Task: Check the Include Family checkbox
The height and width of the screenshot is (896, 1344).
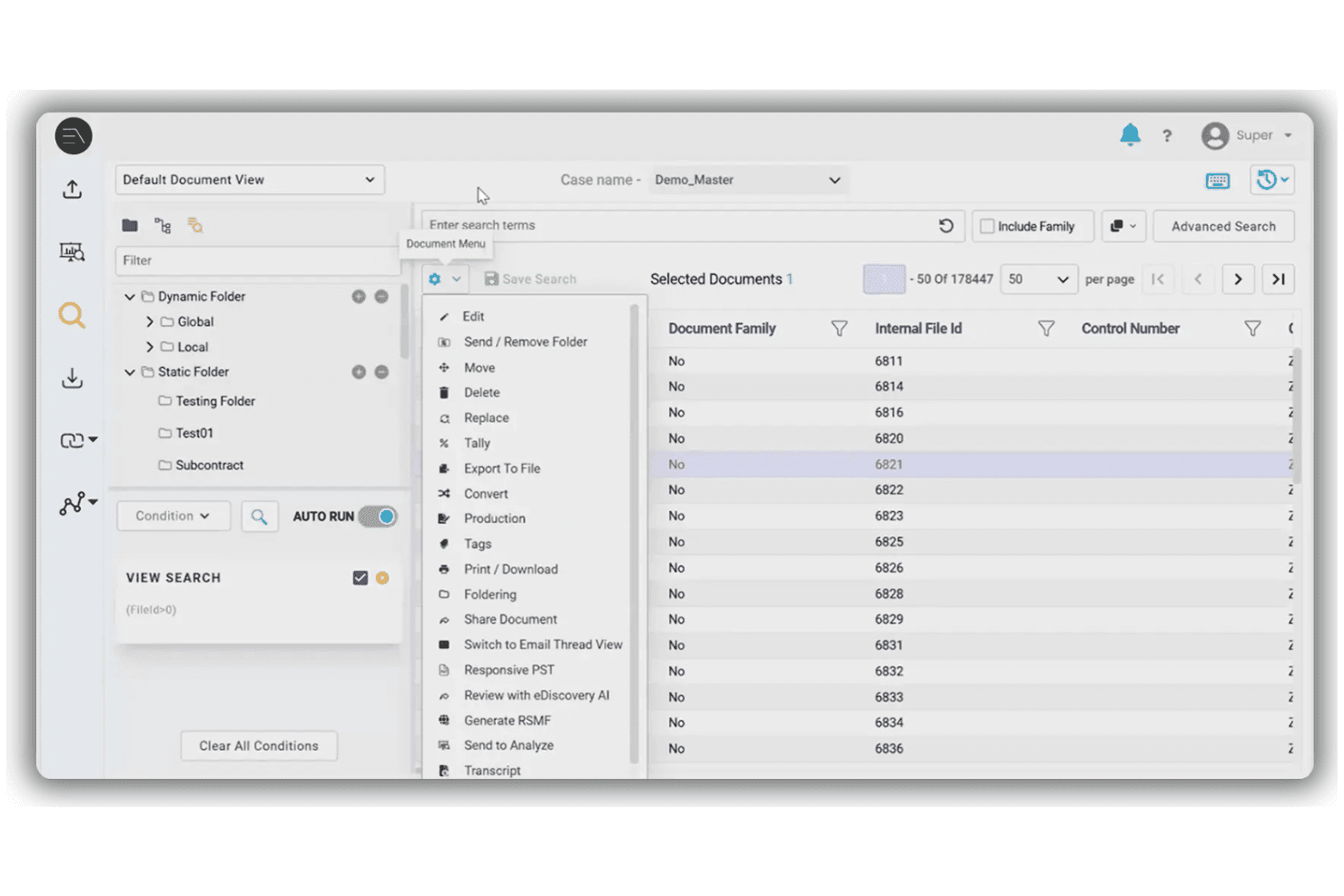Action: 987,226
